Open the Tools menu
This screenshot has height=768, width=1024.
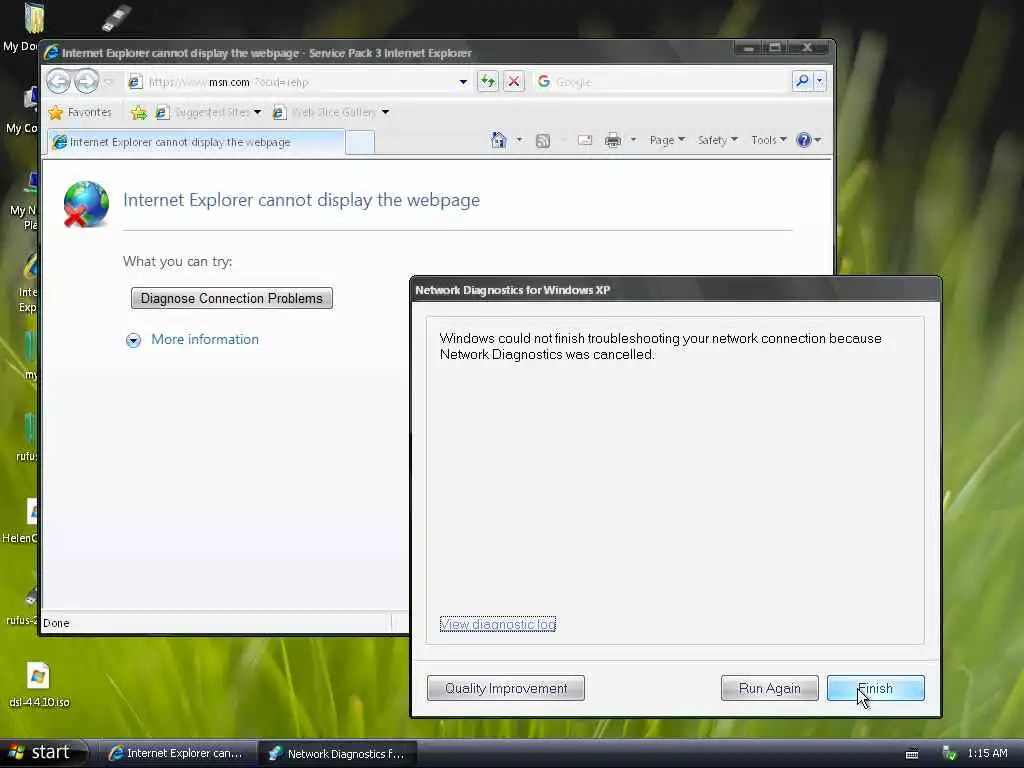769,140
